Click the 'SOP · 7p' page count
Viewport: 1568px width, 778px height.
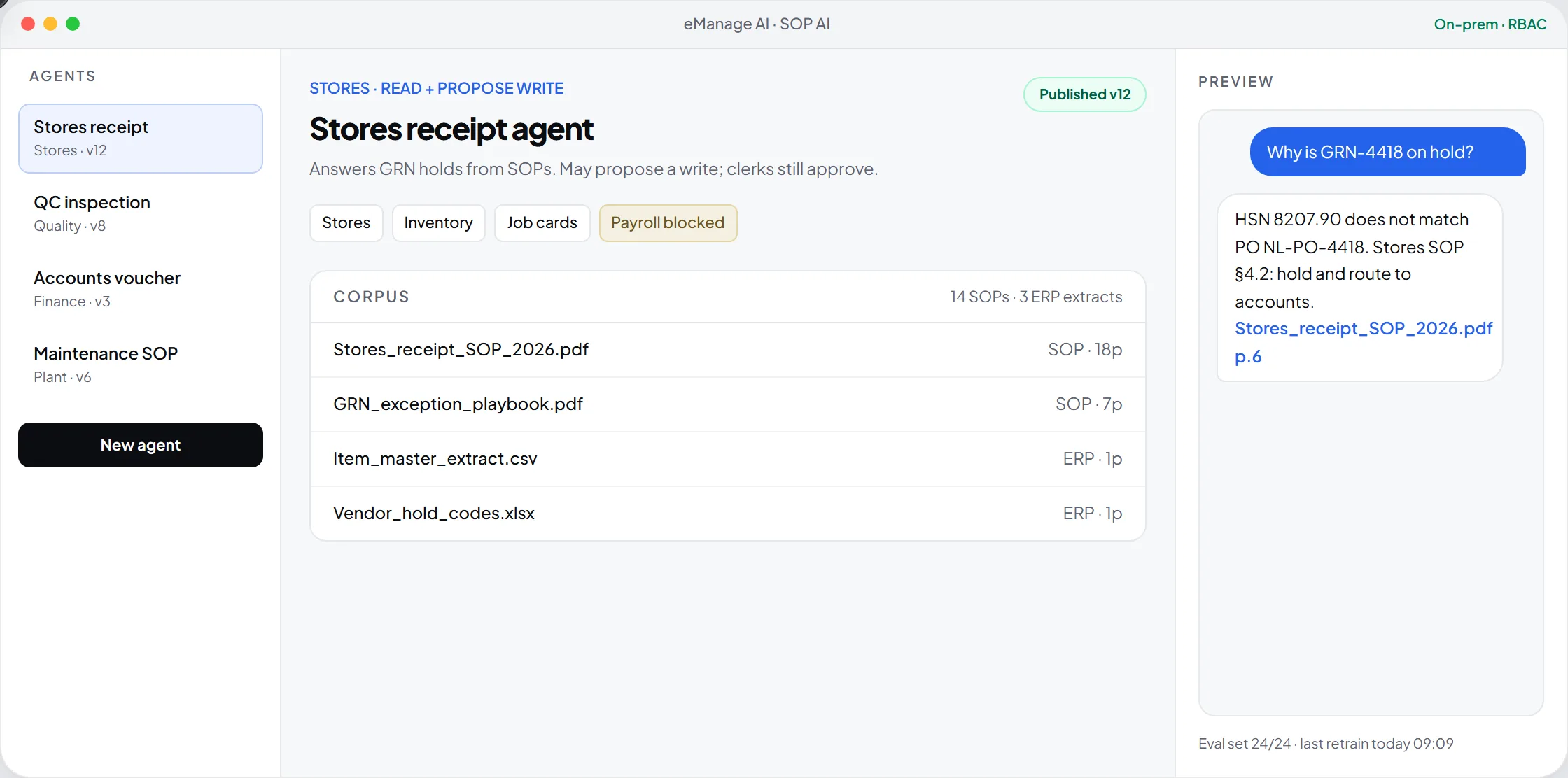coord(1088,404)
